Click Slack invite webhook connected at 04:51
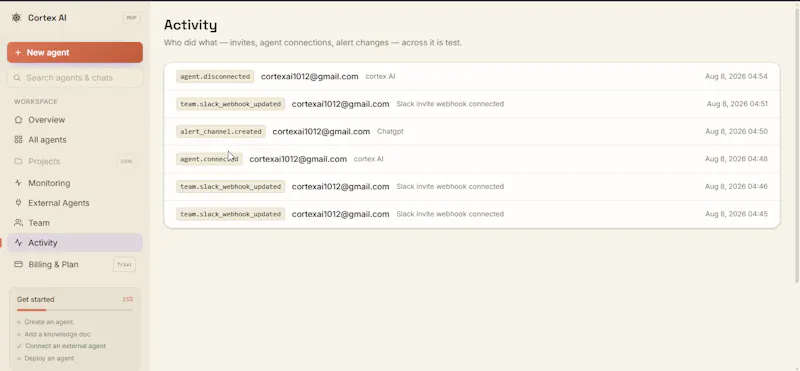This screenshot has width=800, height=371. pyautogui.click(x=450, y=104)
